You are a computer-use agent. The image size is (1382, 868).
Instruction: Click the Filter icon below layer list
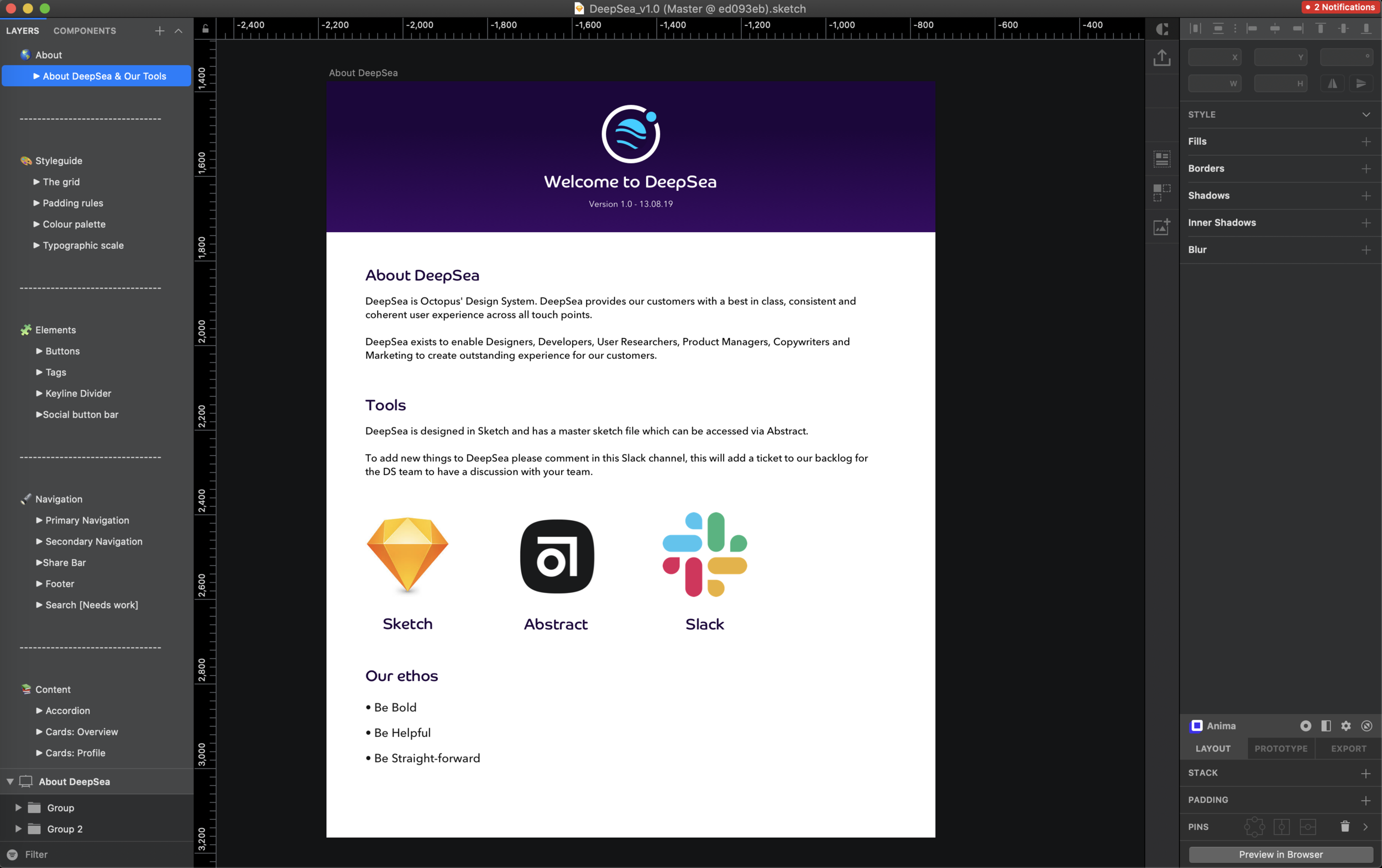[12, 854]
